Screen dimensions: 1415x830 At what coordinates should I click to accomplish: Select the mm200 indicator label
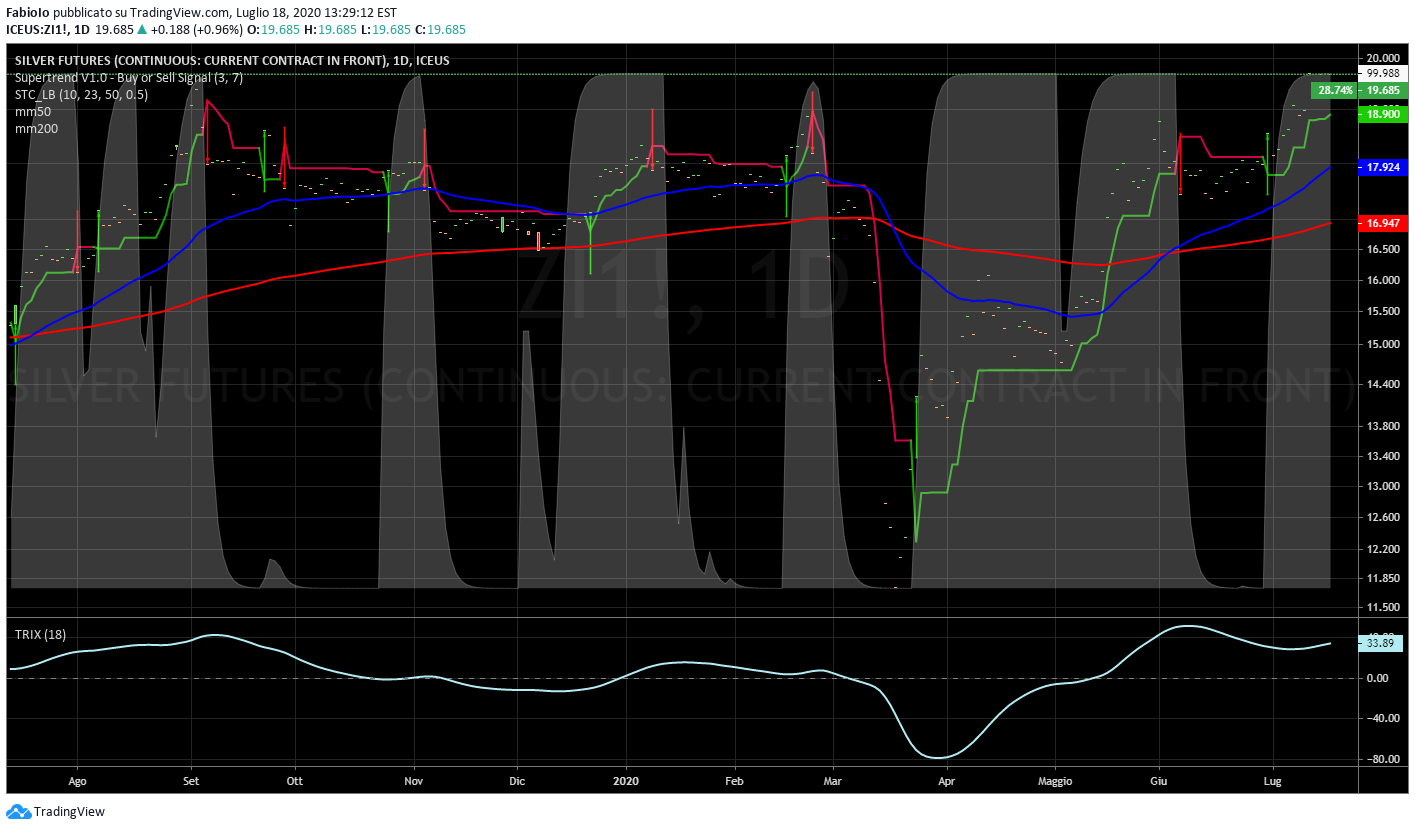36,128
